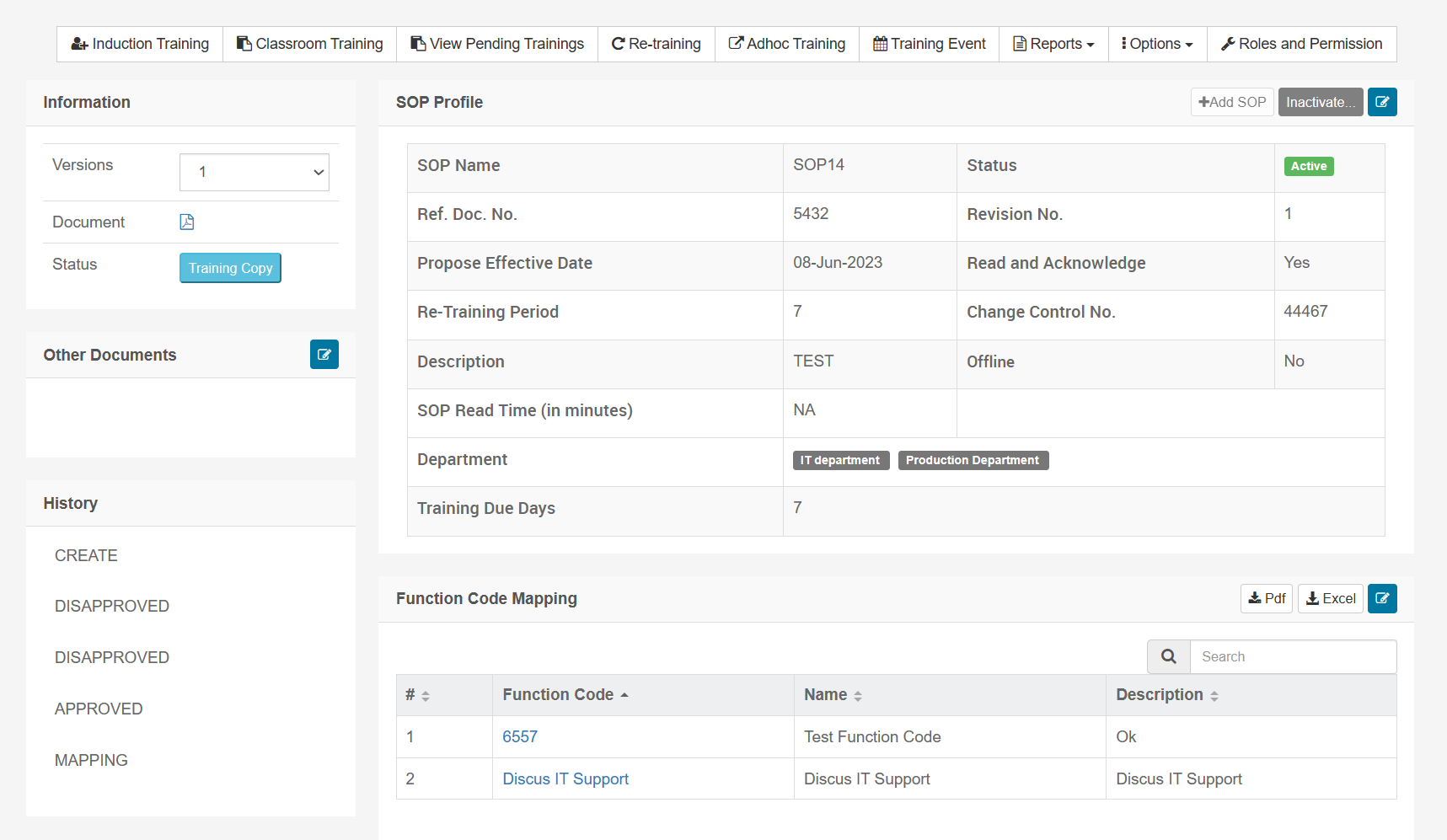This screenshot has height=840, width=1447.
Task: Open Discus IT Support function code link
Action: (x=565, y=778)
